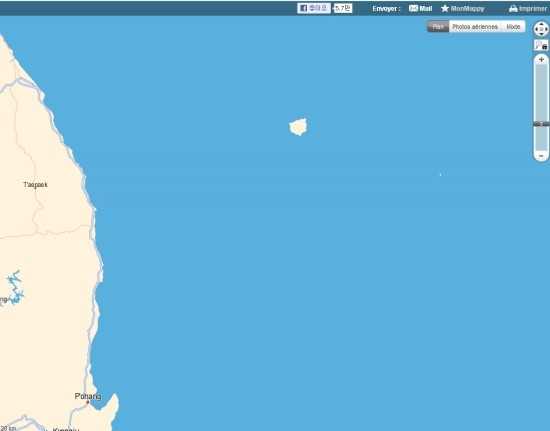
Task: Click the printer icon
Action: click(513, 8)
